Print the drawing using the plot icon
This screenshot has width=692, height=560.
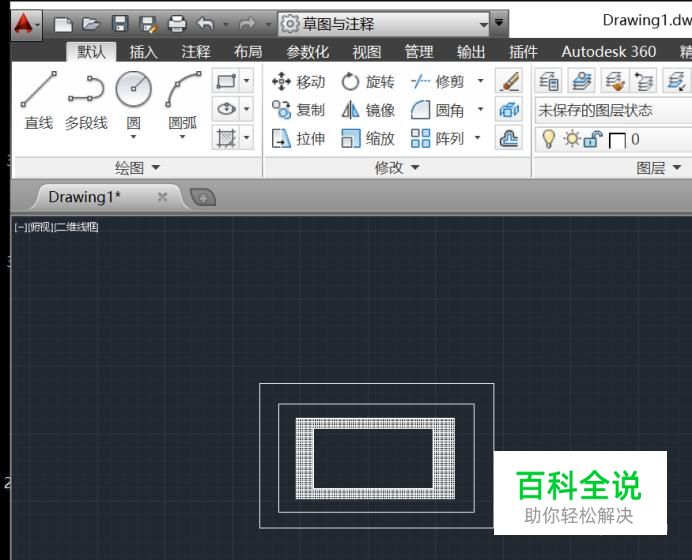(x=177, y=23)
